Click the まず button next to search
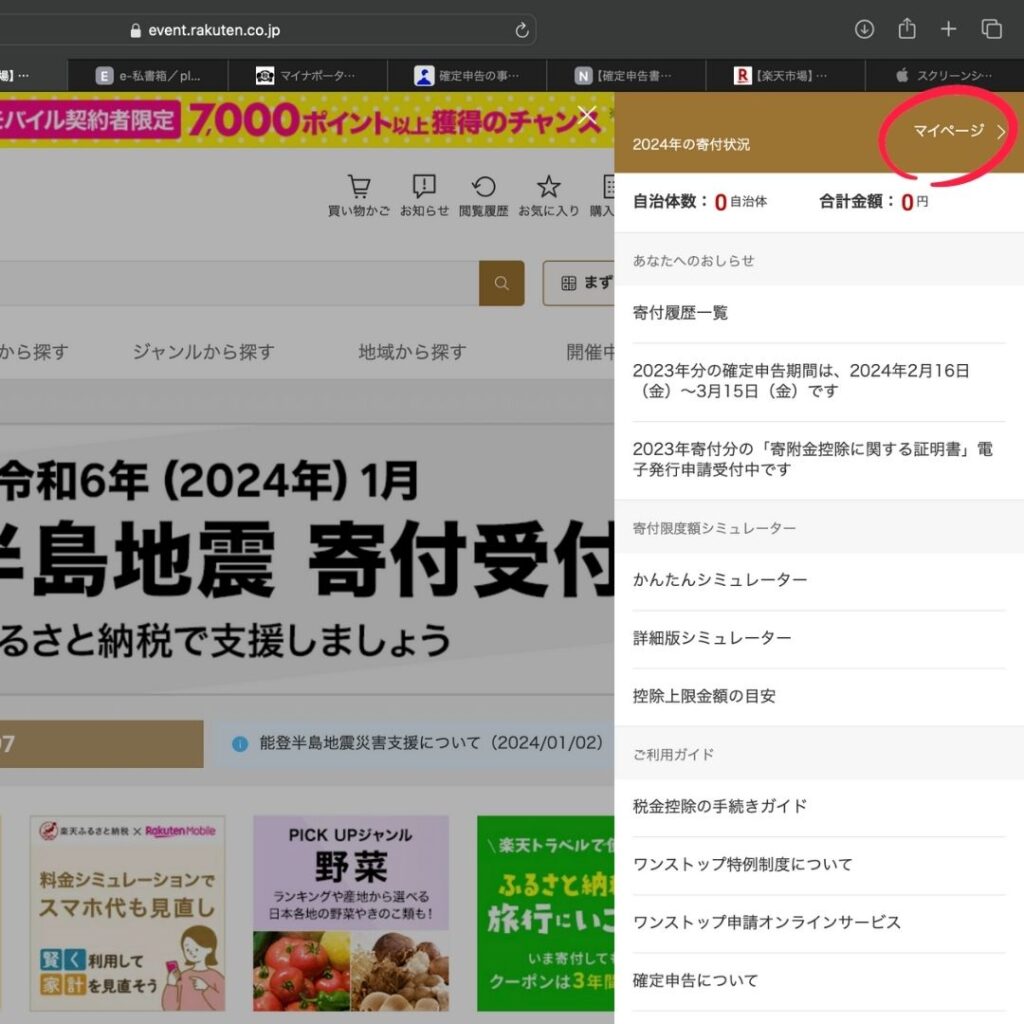 [x=579, y=283]
